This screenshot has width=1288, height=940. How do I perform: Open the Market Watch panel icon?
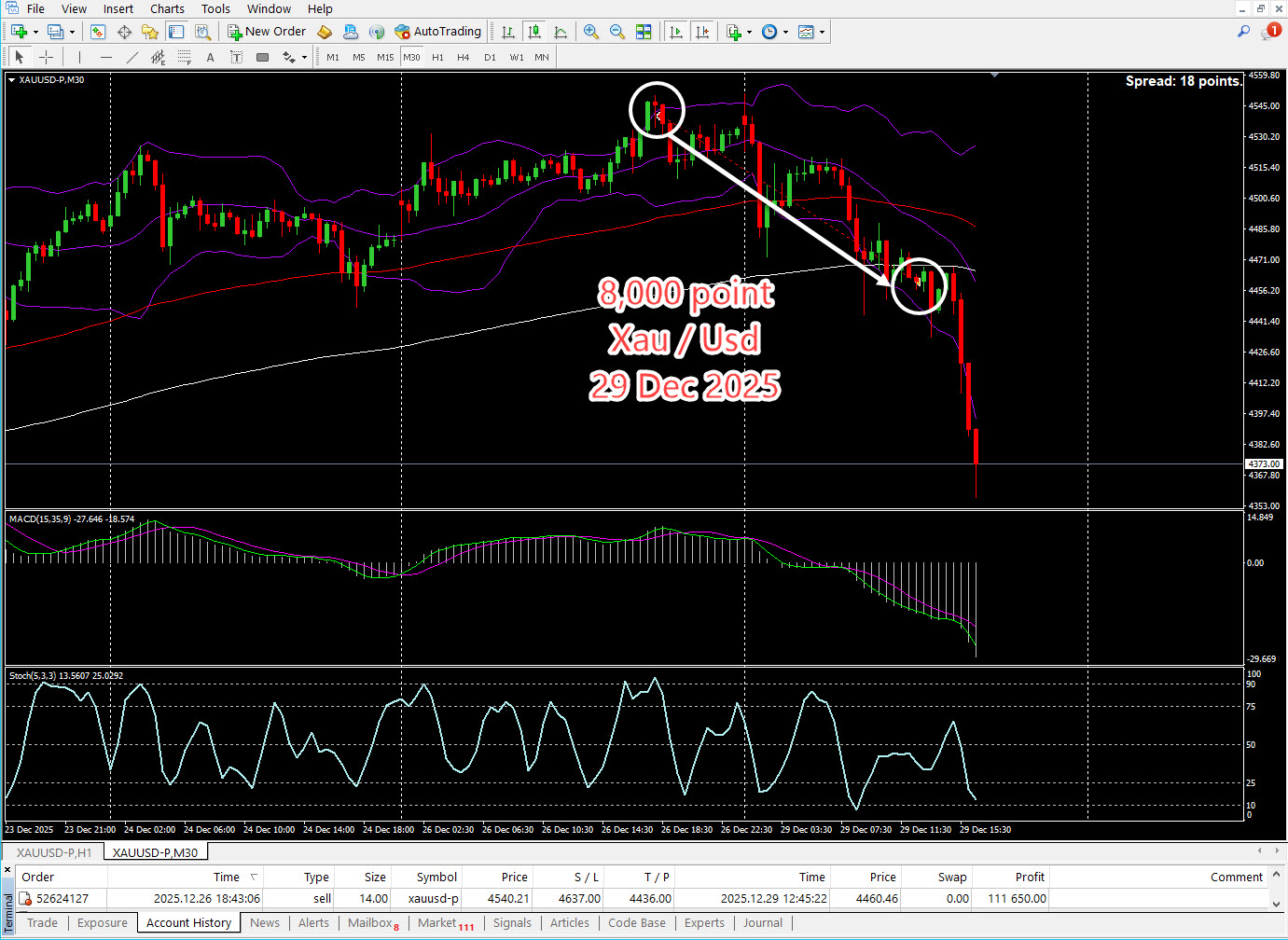click(98, 32)
